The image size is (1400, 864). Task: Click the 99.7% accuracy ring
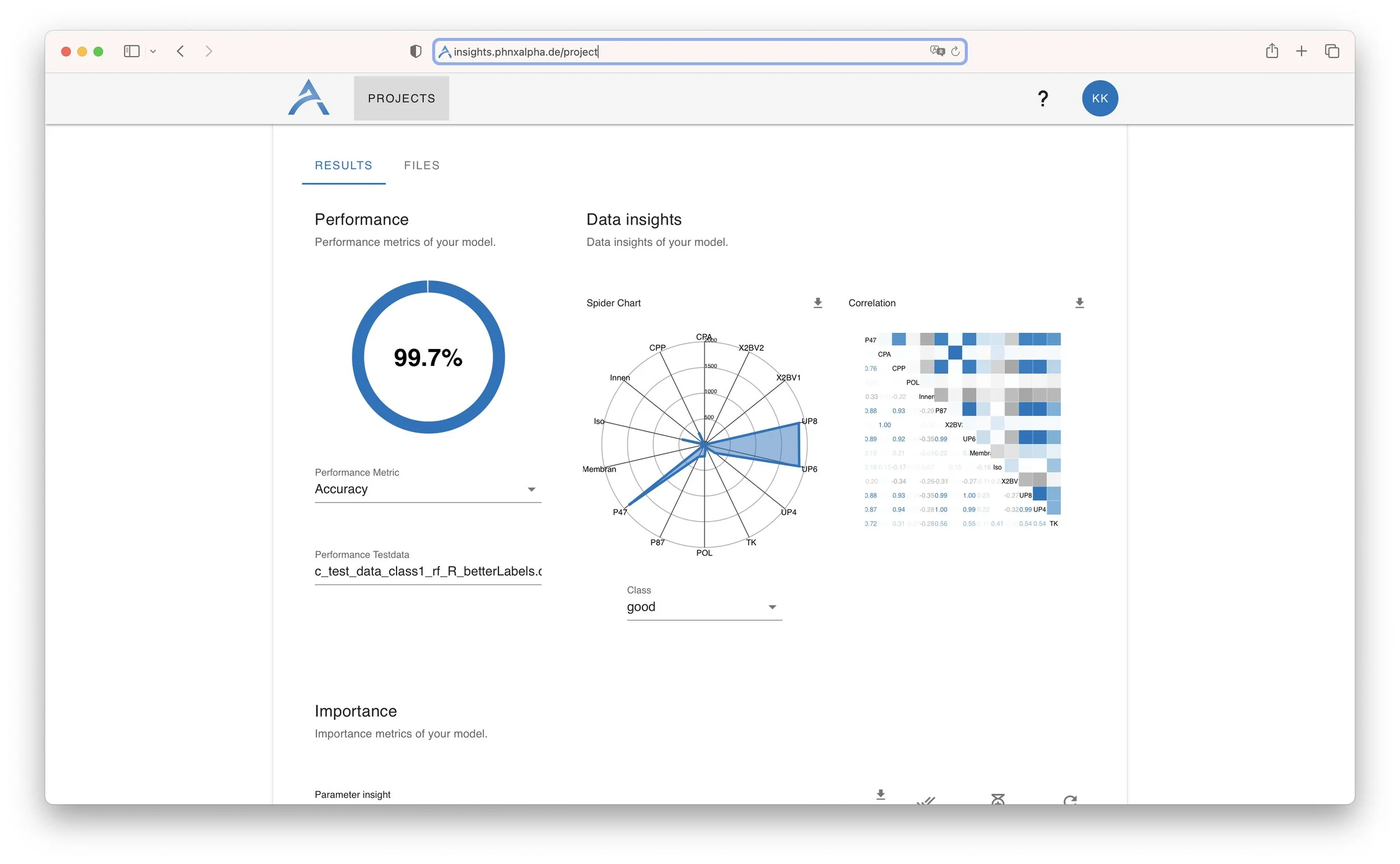[x=428, y=357]
